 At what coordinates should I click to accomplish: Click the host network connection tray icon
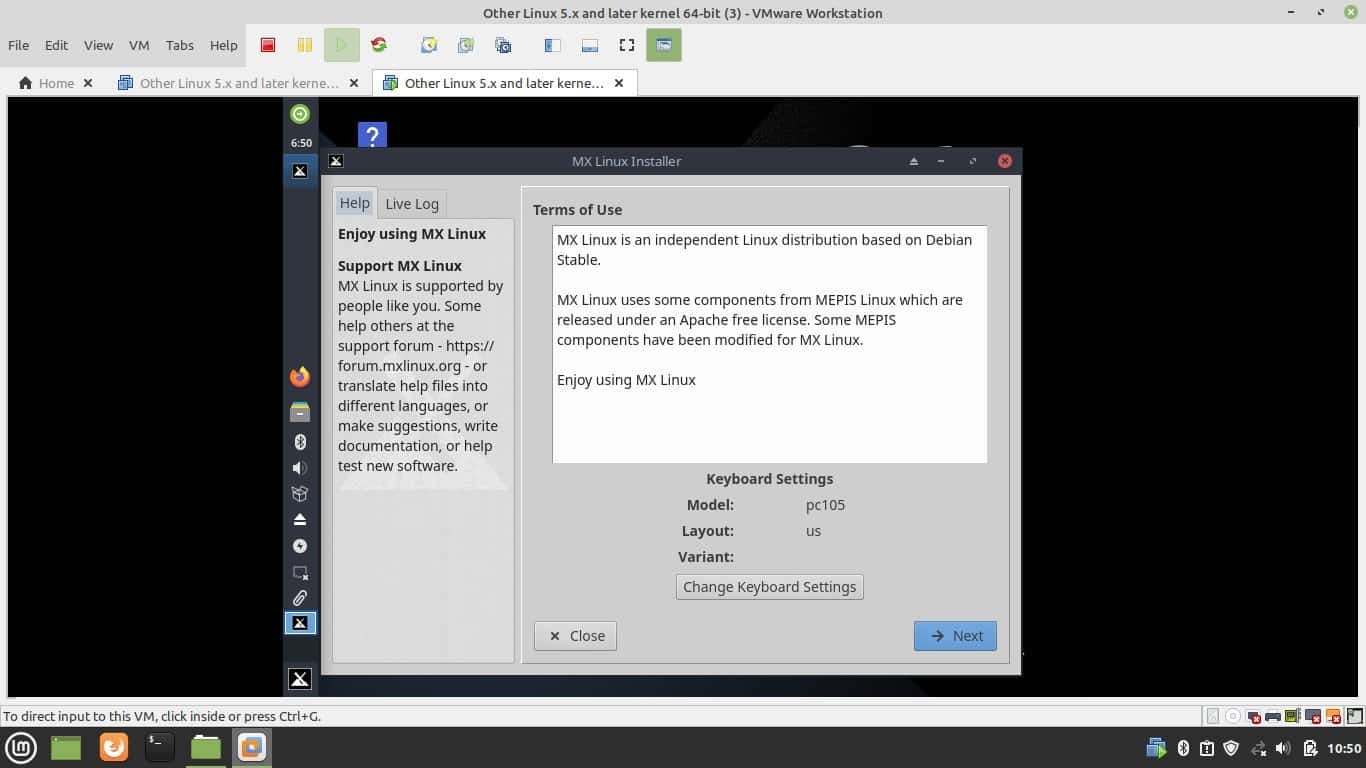coord(1258,748)
